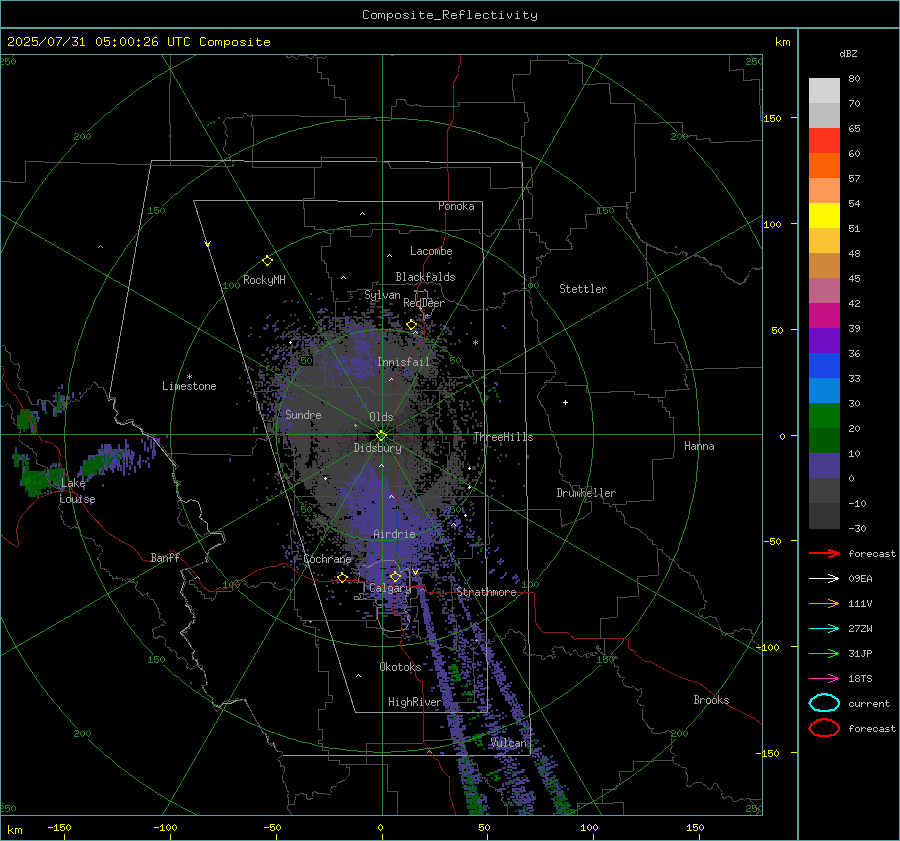Click the RockyMH label
Screen dimensions: 900x841
click(264, 280)
